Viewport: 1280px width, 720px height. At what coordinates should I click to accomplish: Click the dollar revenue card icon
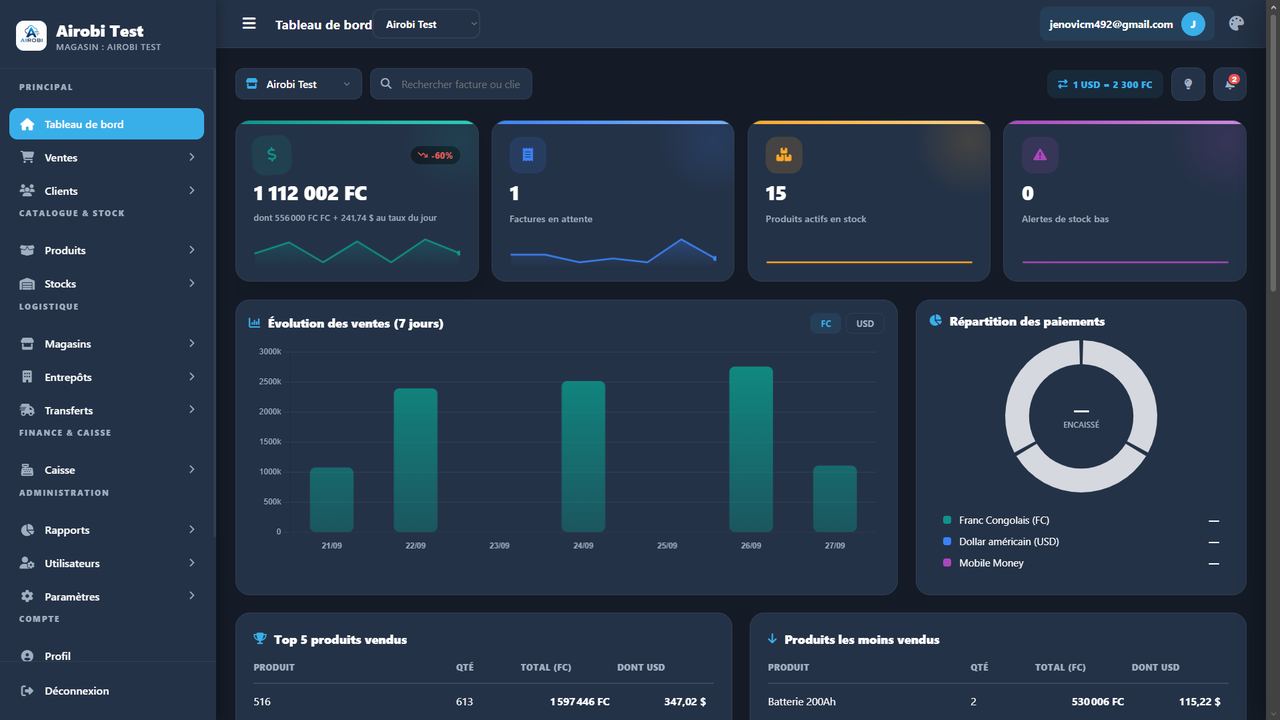(272, 155)
